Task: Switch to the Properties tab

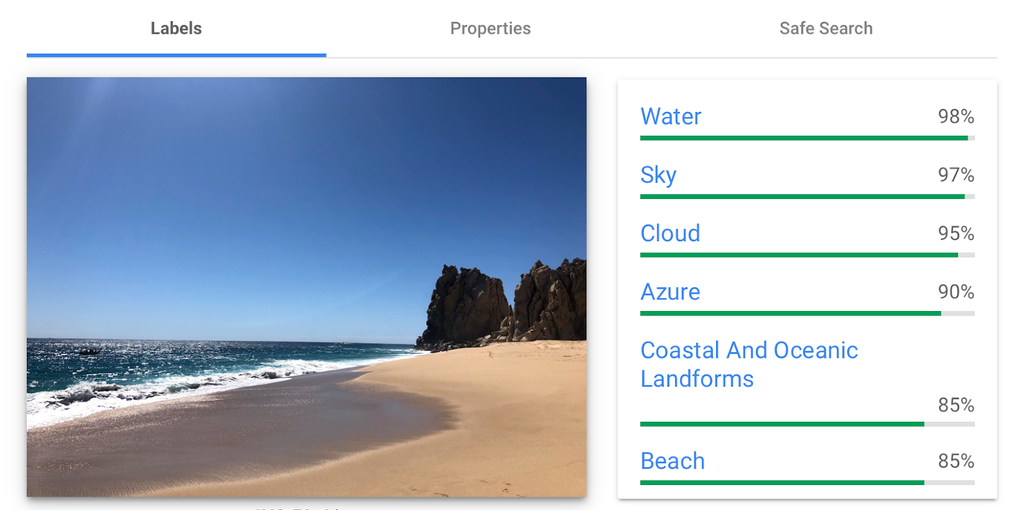Action: (x=490, y=28)
